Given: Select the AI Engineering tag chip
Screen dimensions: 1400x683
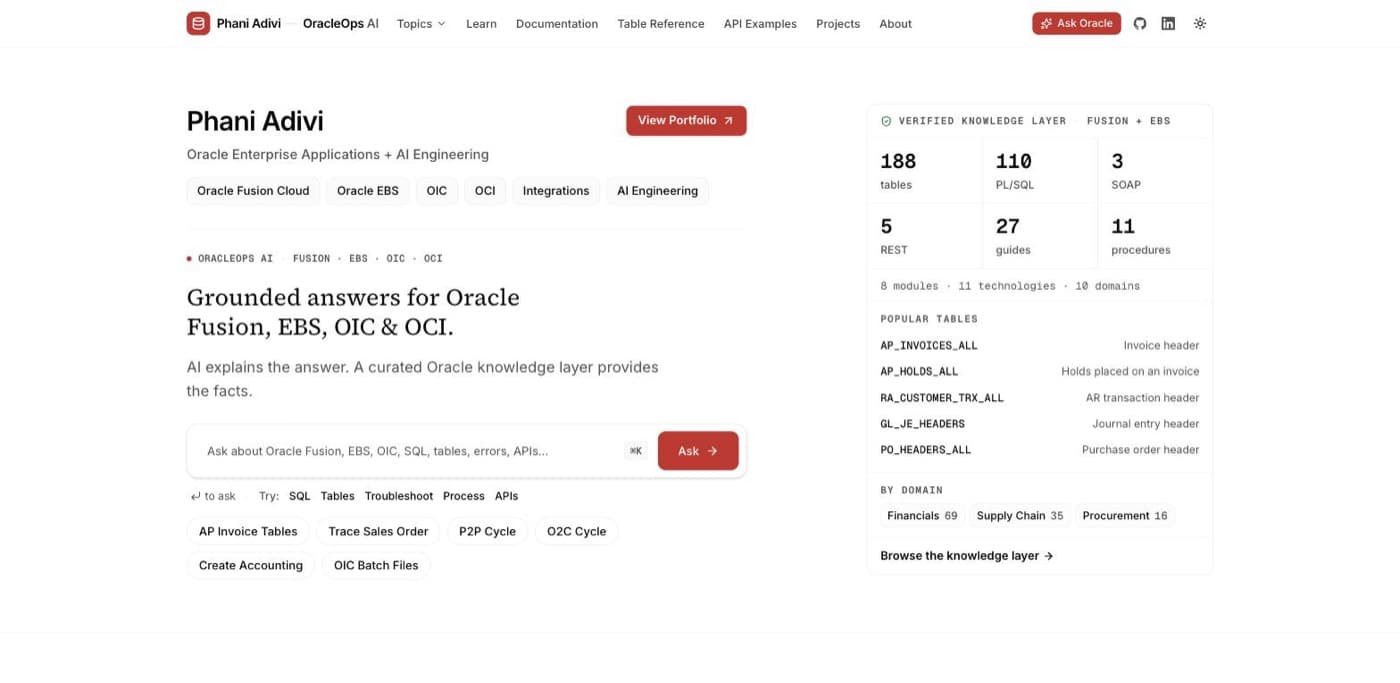Looking at the screenshot, I should pyautogui.click(x=658, y=191).
